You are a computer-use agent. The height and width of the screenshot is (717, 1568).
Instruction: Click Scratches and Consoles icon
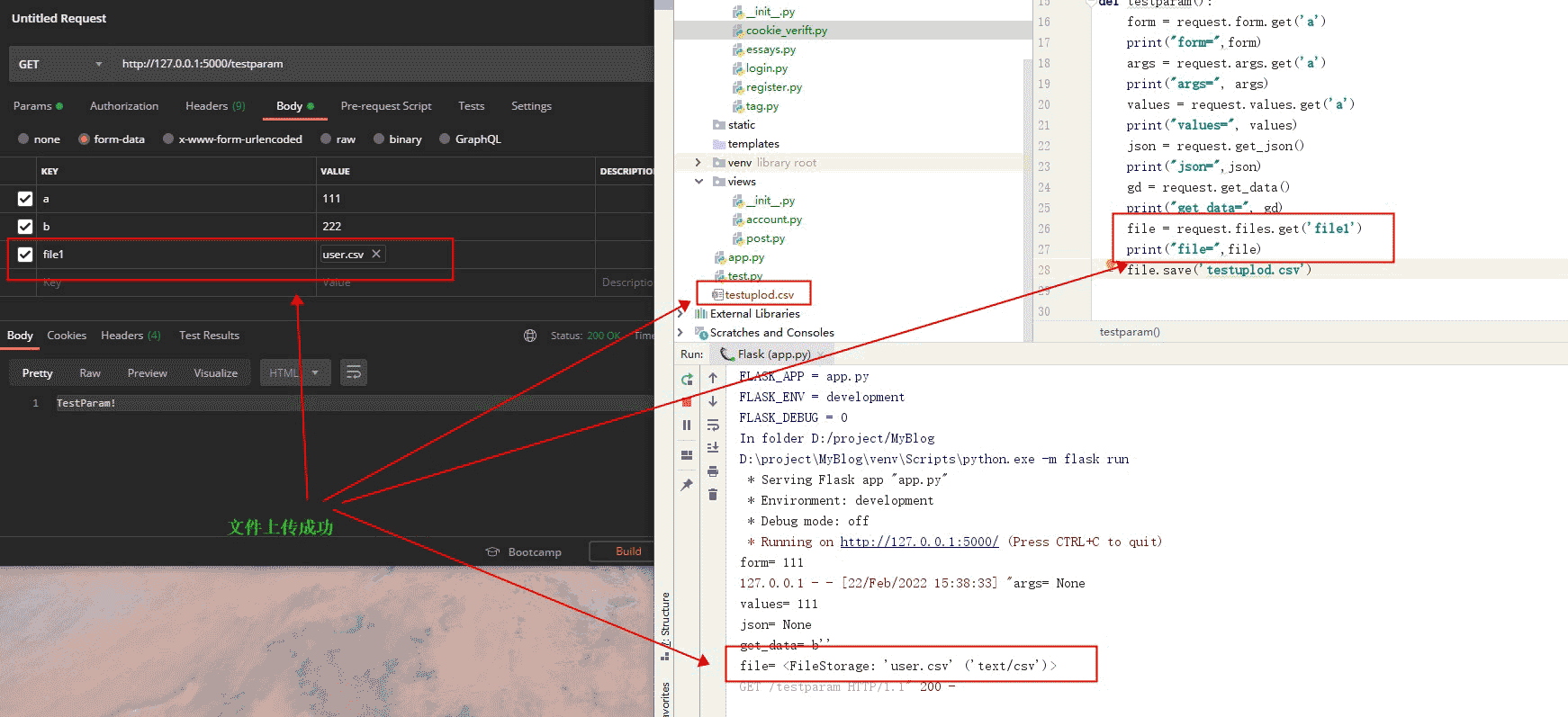click(x=701, y=333)
